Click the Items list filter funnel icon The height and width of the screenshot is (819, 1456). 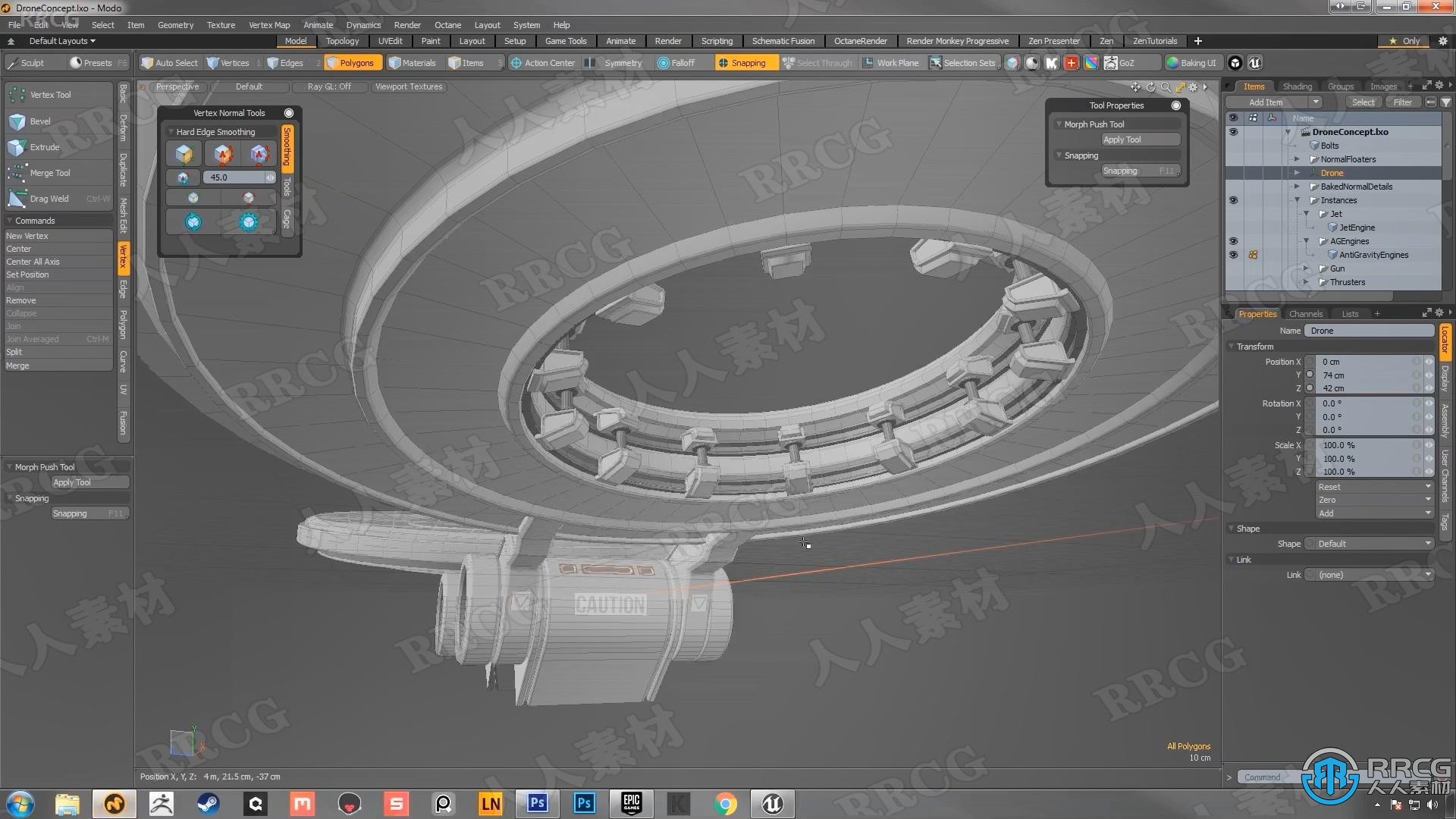tap(1445, 102)
